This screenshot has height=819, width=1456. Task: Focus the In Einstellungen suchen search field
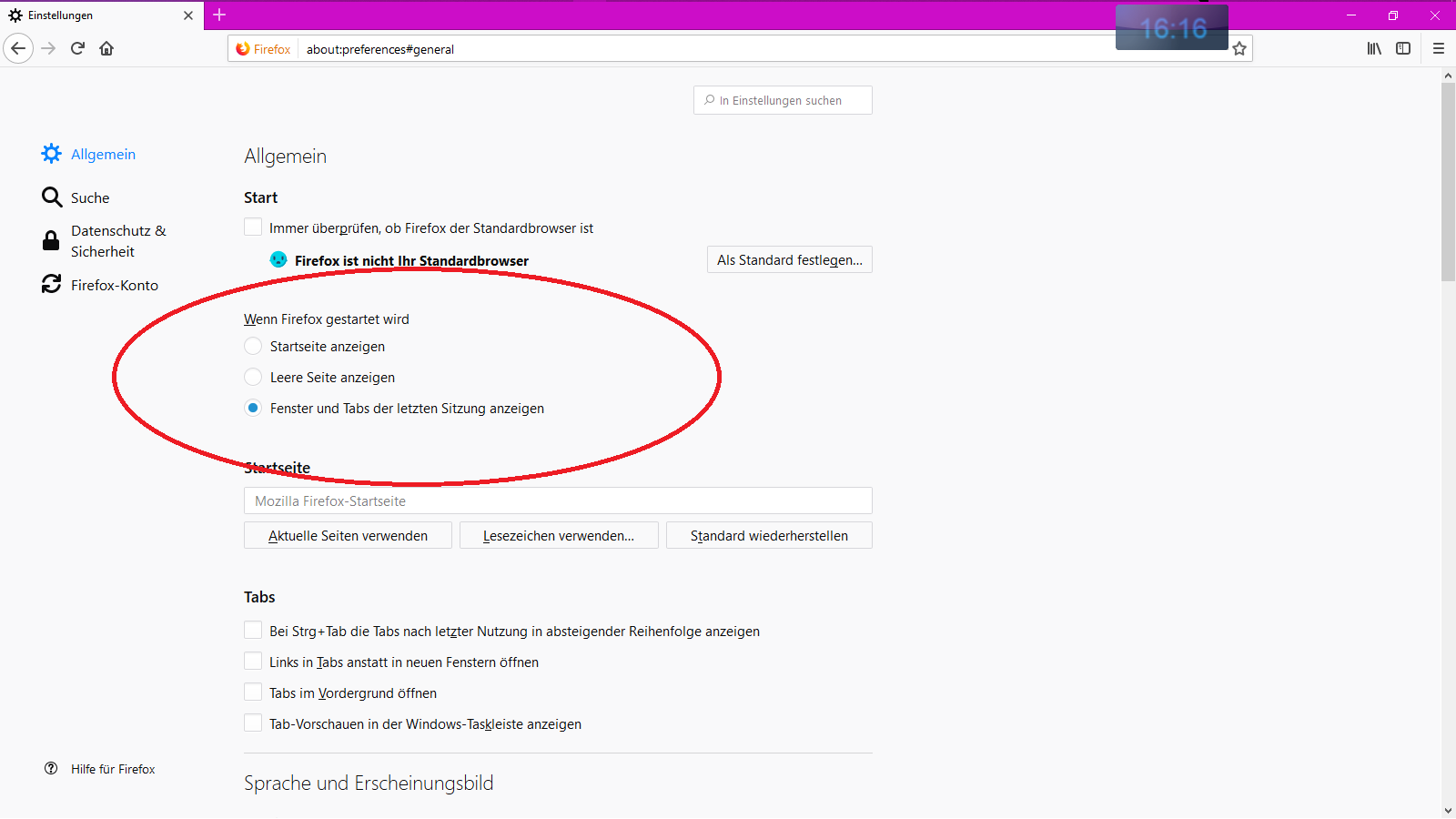coord(783,100)
